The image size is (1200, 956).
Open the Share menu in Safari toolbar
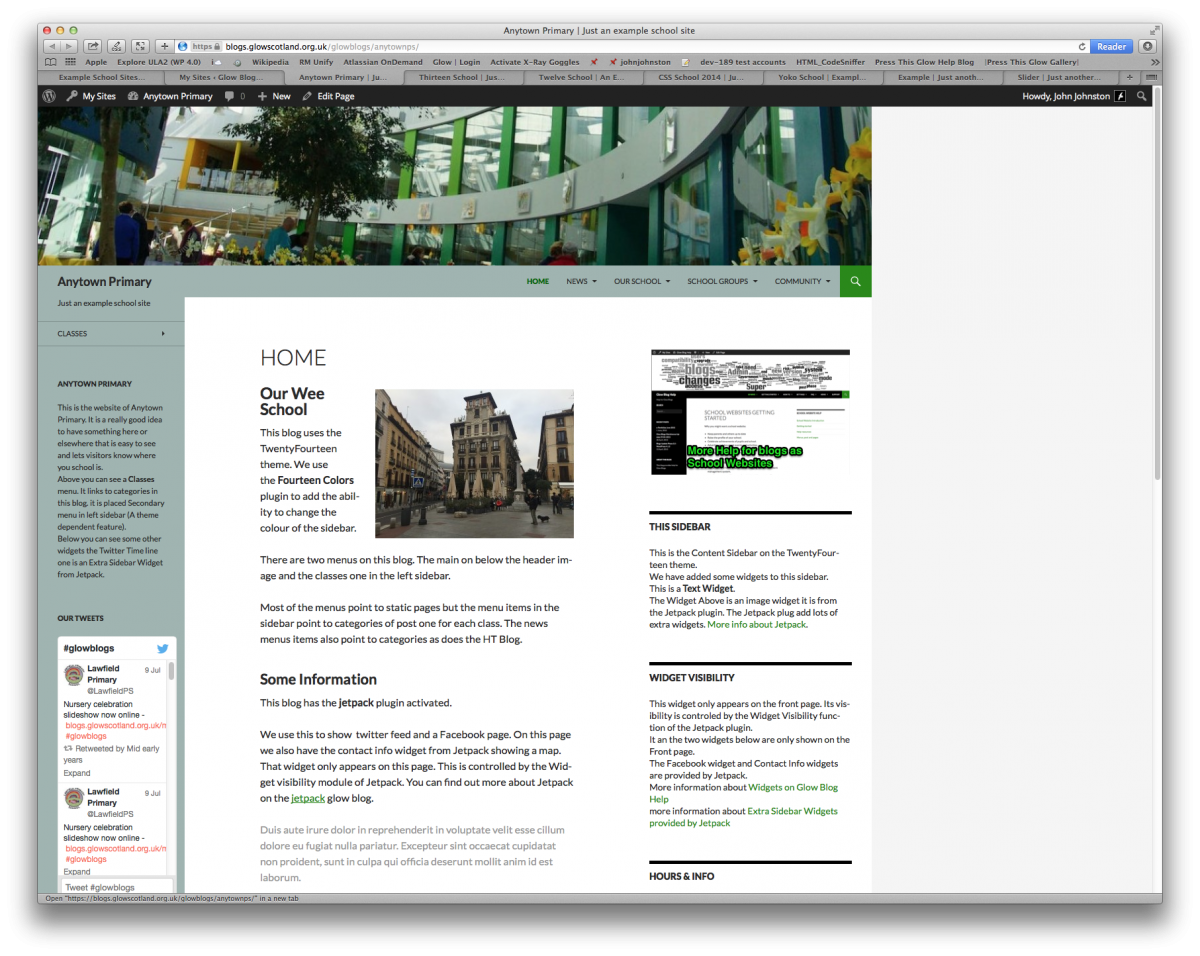(x=92, y=45)
